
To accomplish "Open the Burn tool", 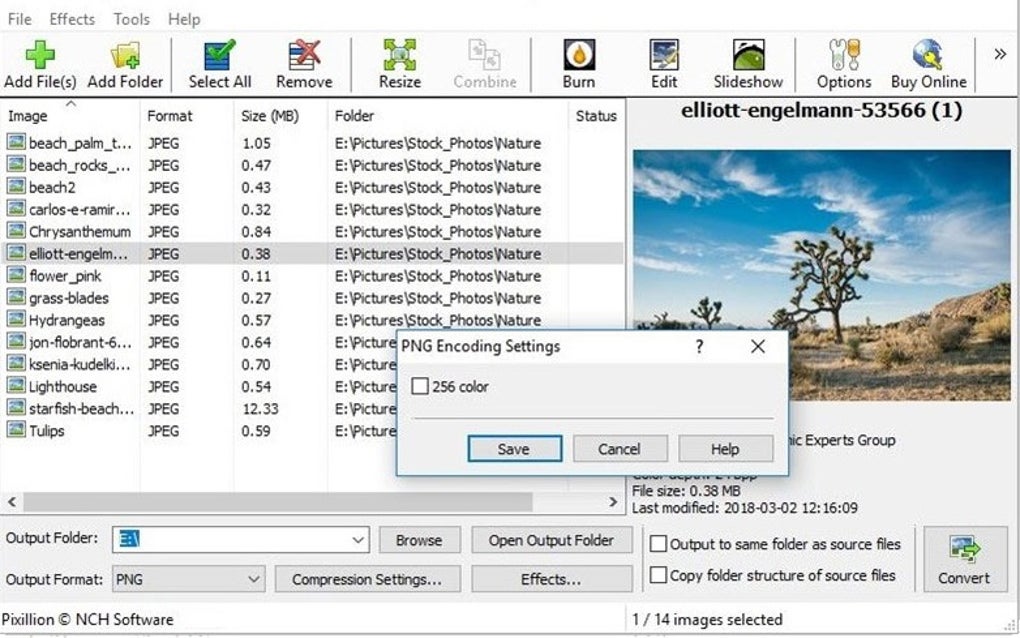I will [x=578, y=64].
